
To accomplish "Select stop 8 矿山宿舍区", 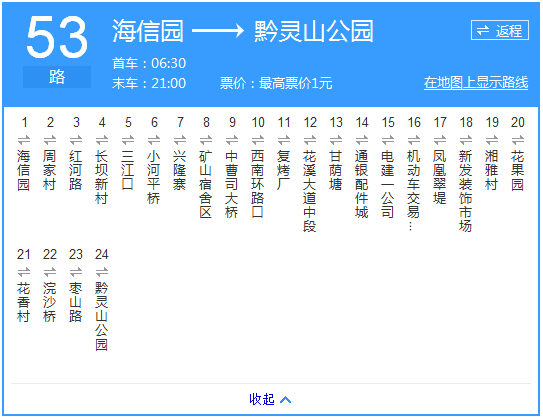I will (x=205, y=184).
